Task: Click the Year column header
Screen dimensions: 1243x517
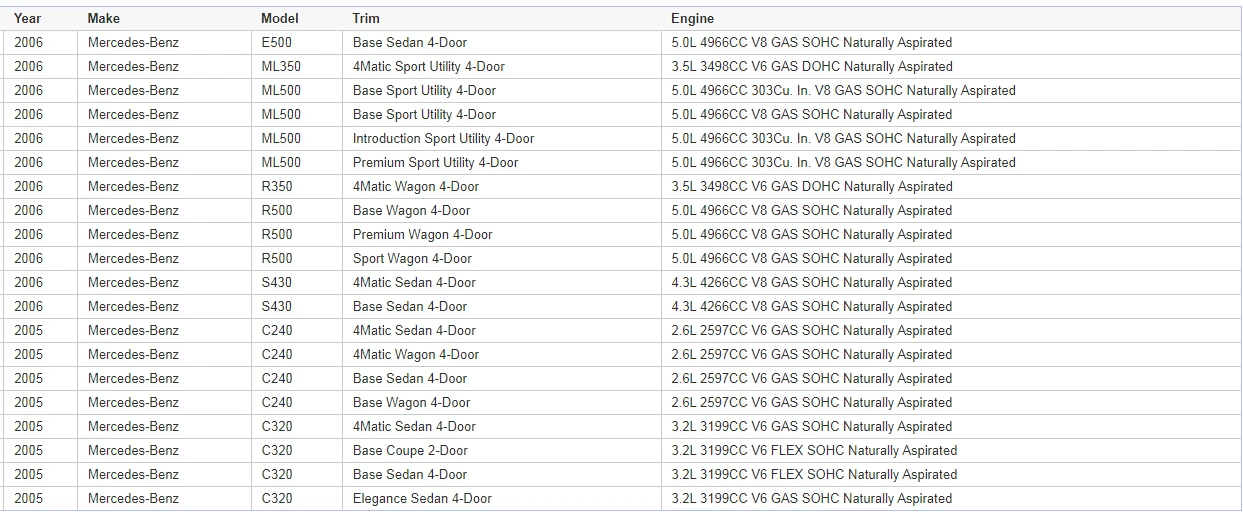Action: click(28, 18)
